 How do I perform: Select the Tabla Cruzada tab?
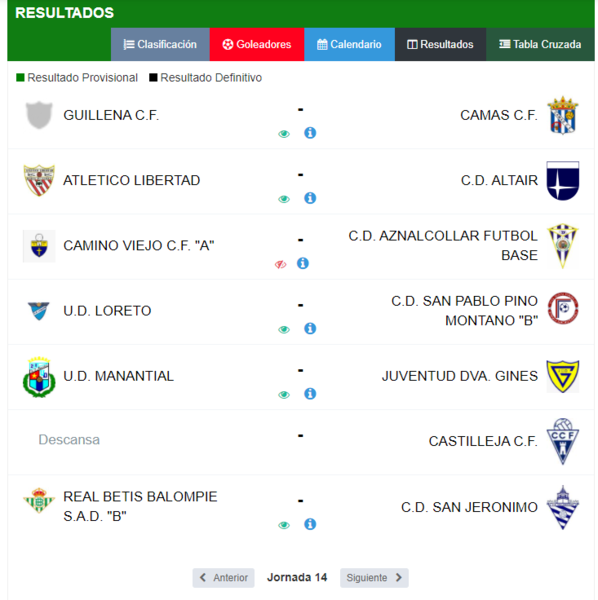[x=540, y=44]
